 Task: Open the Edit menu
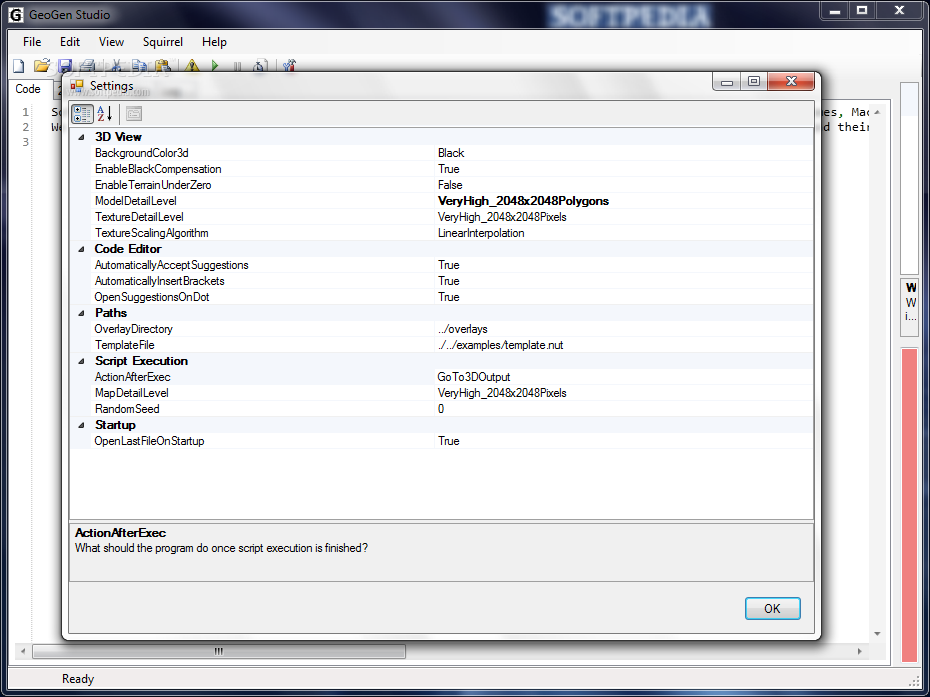click(x=69, y=42)
